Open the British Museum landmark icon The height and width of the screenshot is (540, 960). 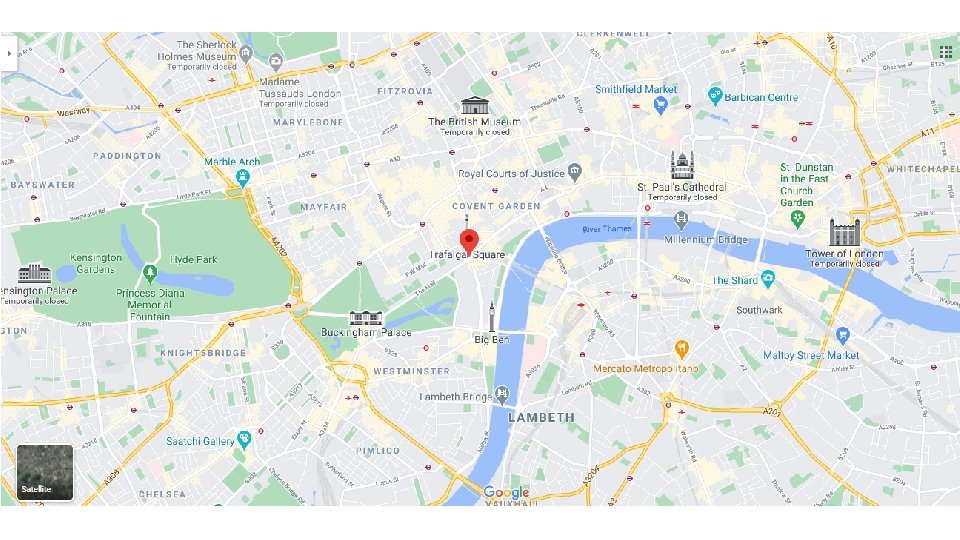pos(474,105)
